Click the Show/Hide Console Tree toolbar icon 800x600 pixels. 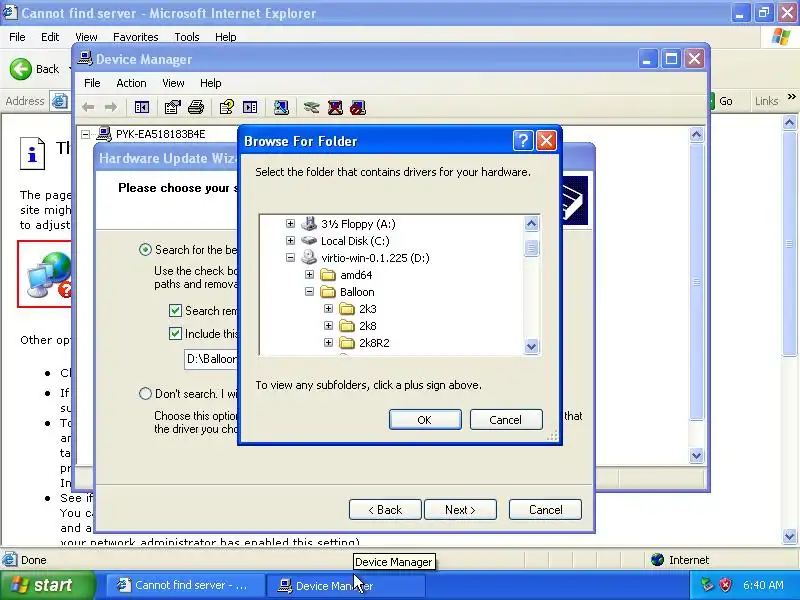point(141,107)
